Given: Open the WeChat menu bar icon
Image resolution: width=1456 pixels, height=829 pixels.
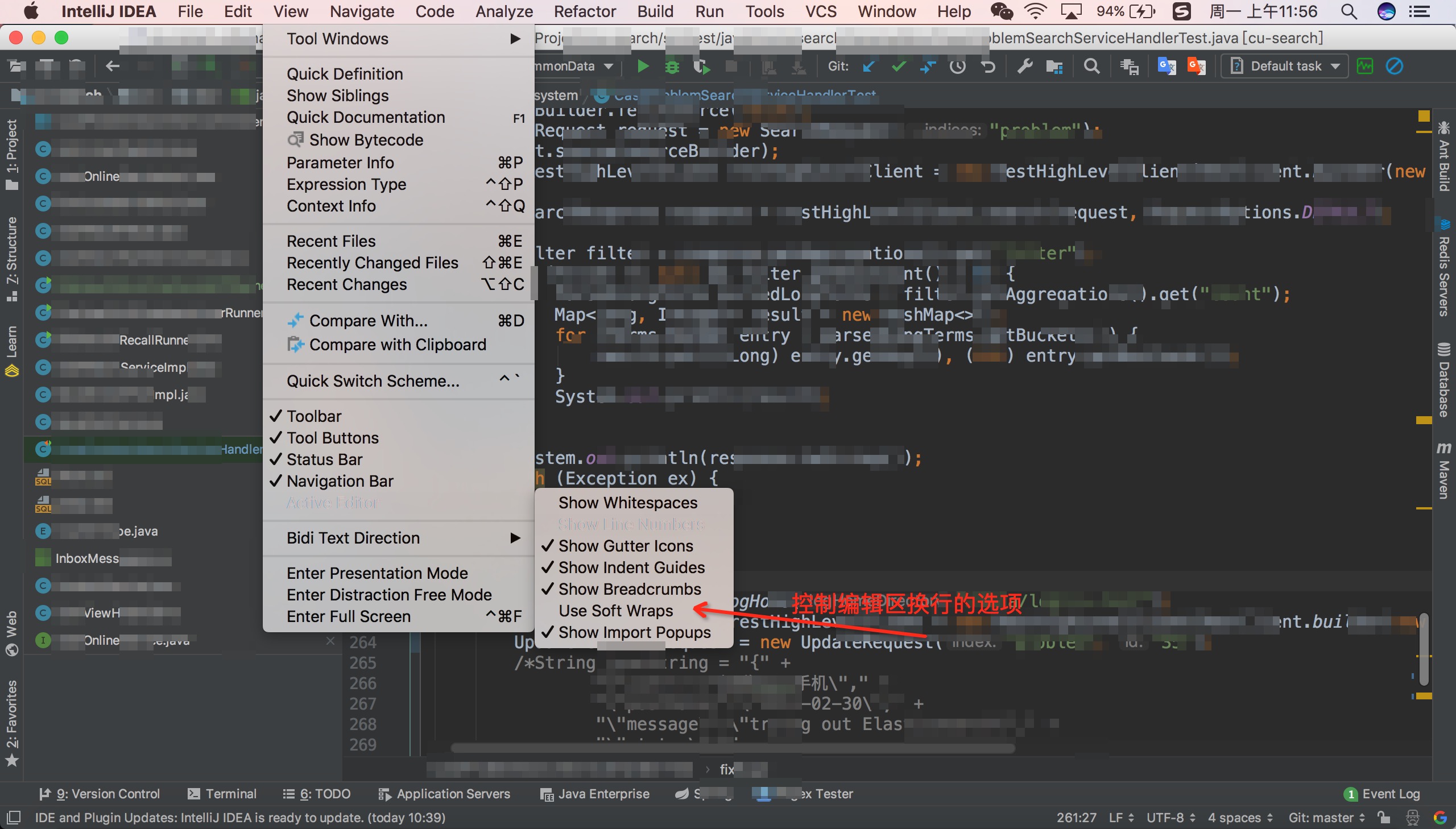Looking at the screenshot, I should (1002, 11).
